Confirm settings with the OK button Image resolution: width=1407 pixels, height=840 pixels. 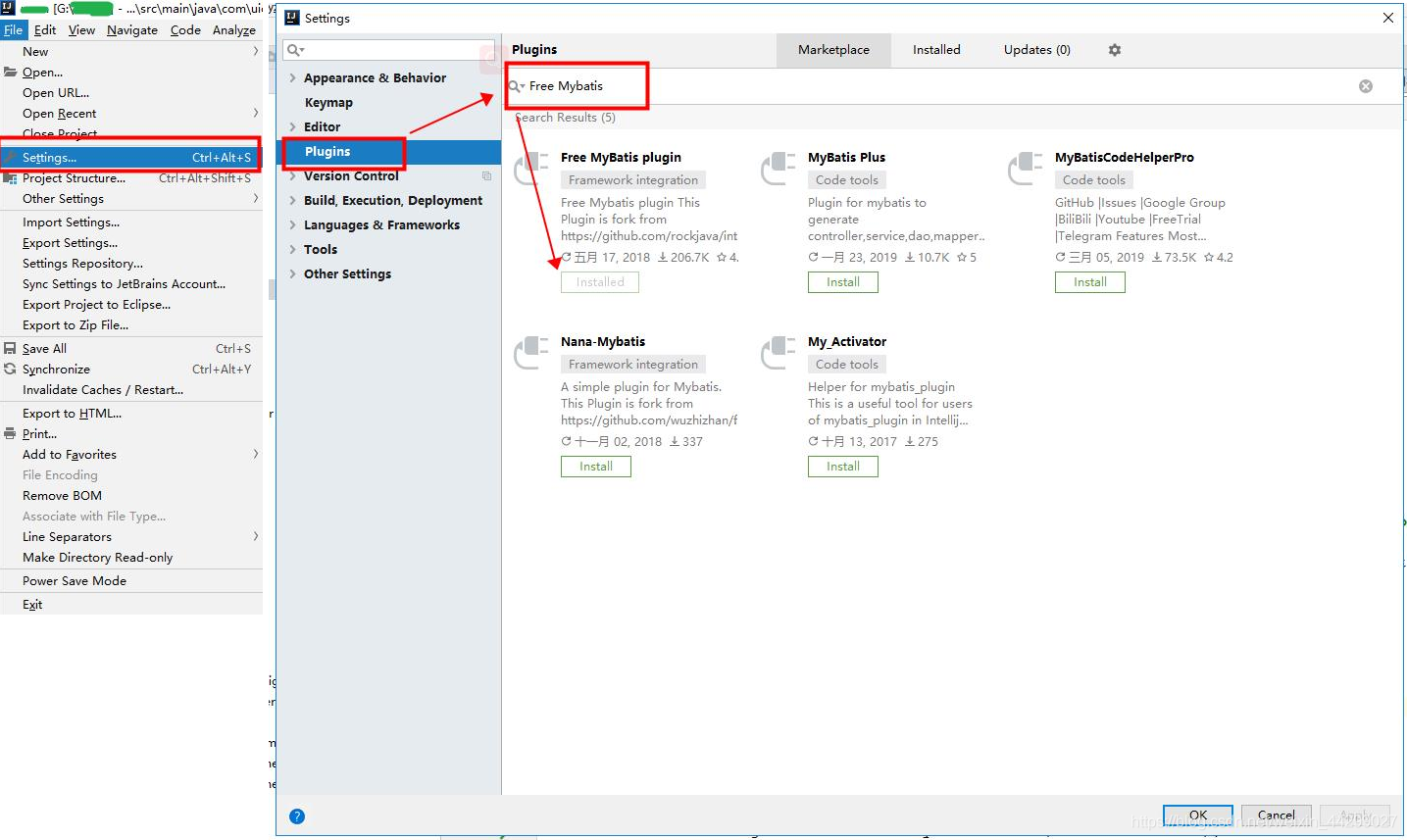click(x=1197, y=815)
